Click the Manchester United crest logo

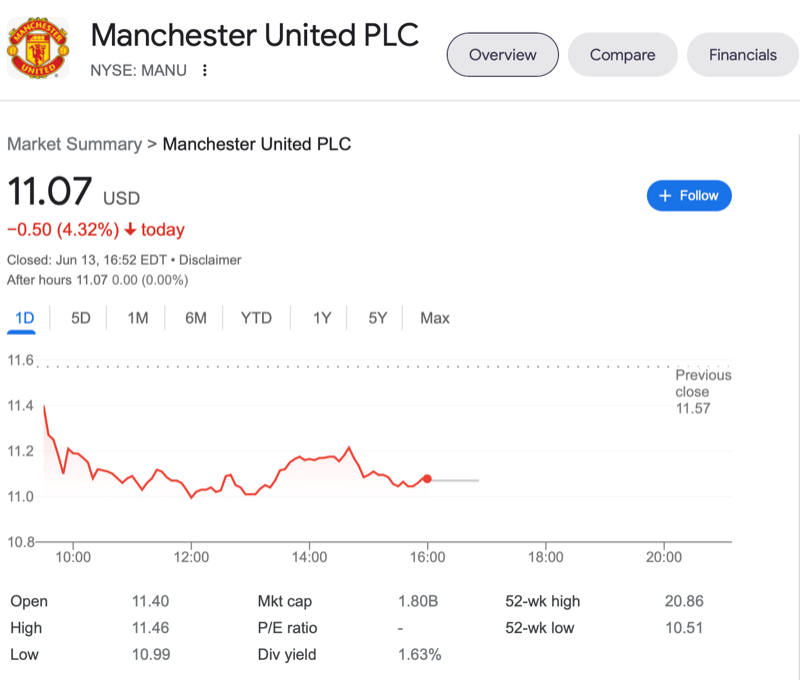pyautogui.click(x=39, y=48)
